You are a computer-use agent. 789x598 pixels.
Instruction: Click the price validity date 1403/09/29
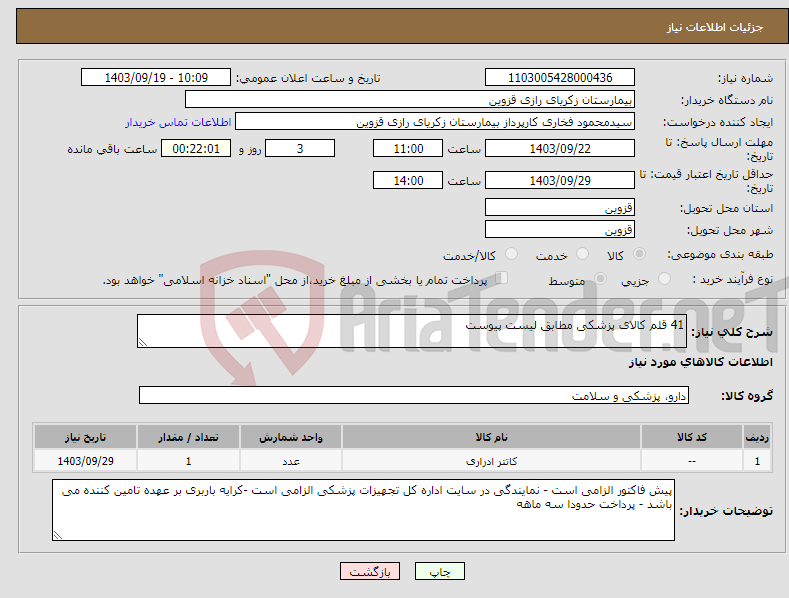[x=560, y=180]
